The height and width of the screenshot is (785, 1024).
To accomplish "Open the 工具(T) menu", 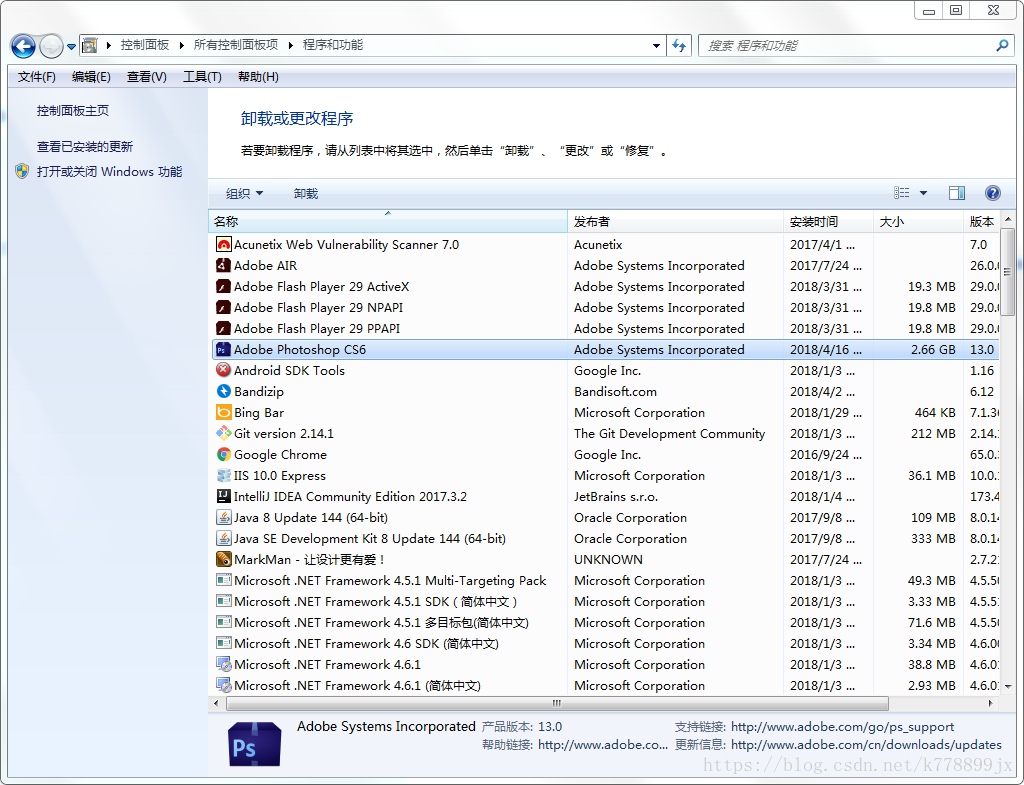I will click(x=202, y=77).
